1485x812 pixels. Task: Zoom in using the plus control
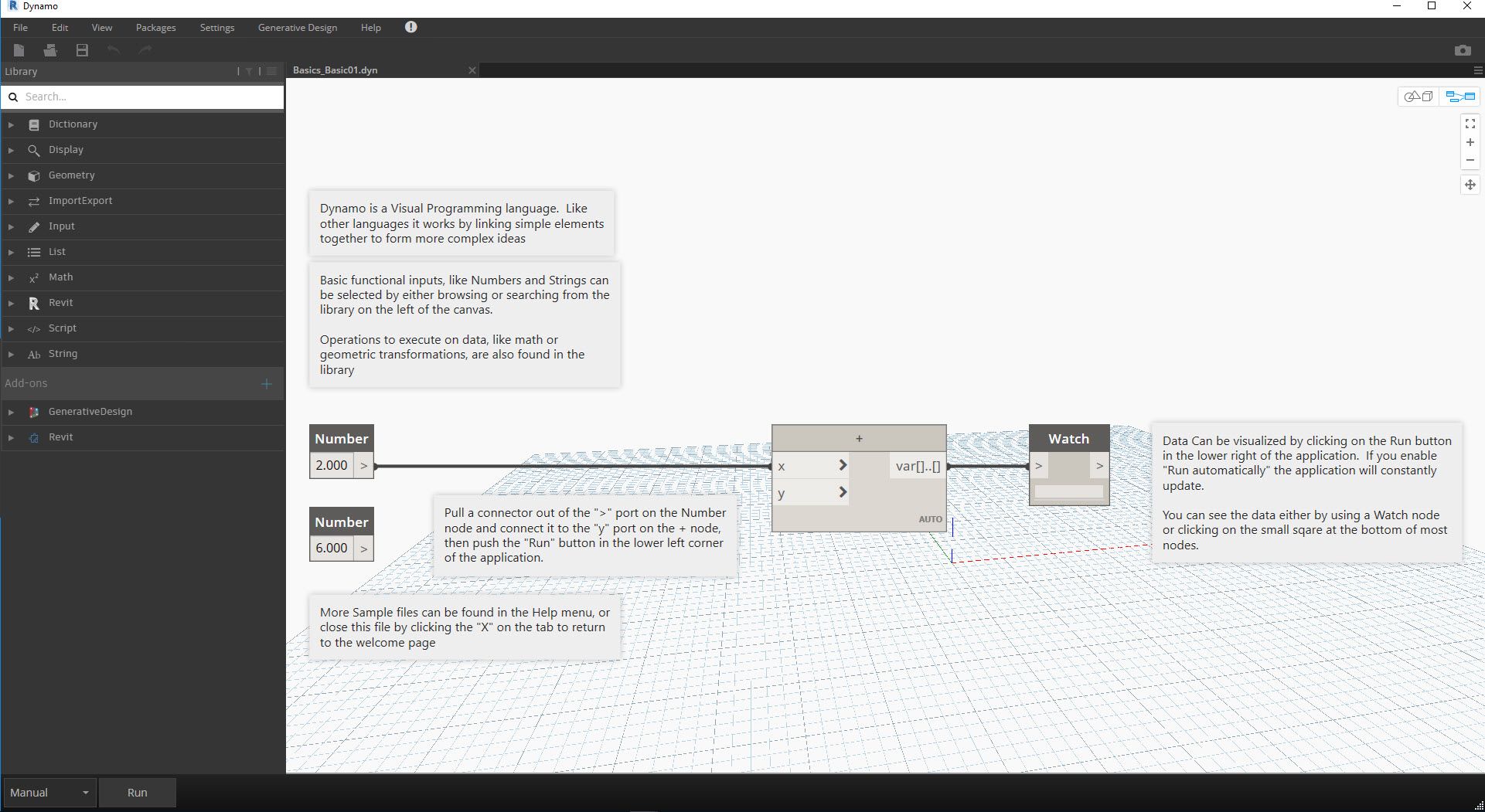tap(1470, 141)
